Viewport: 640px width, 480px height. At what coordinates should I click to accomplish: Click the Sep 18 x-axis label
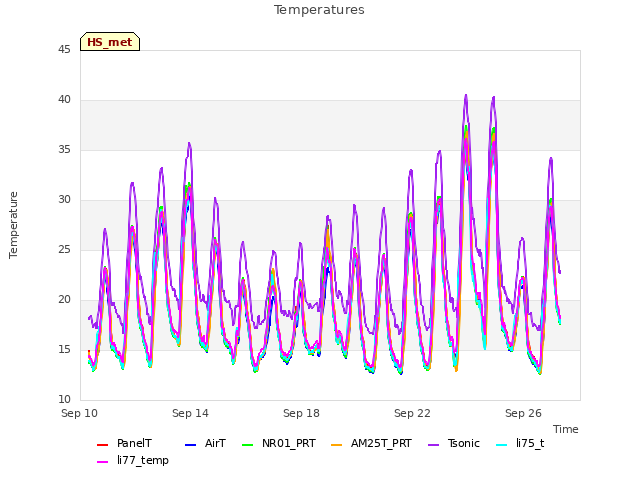301,413
